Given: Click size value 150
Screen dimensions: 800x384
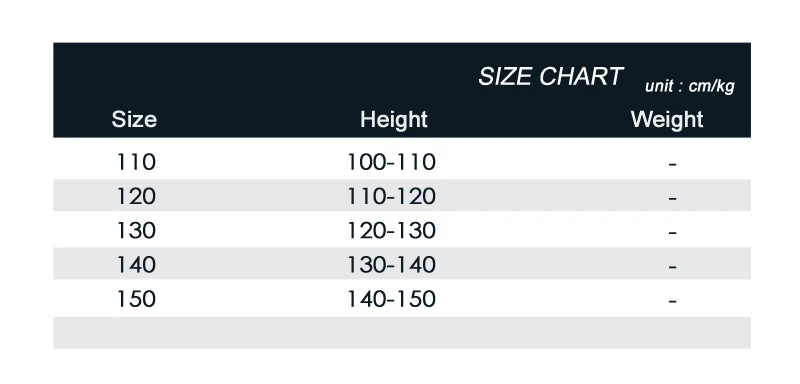Looking at the screenshot, I should (136, 299).
